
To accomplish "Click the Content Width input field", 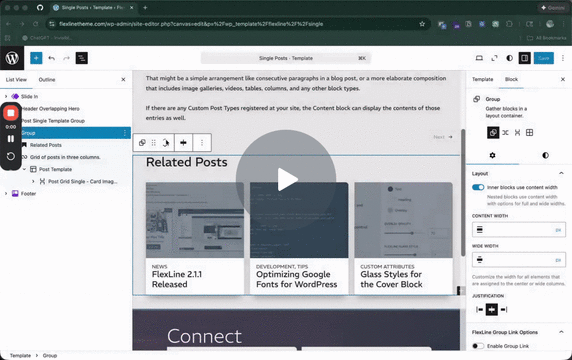I will (x=518, y=230).
